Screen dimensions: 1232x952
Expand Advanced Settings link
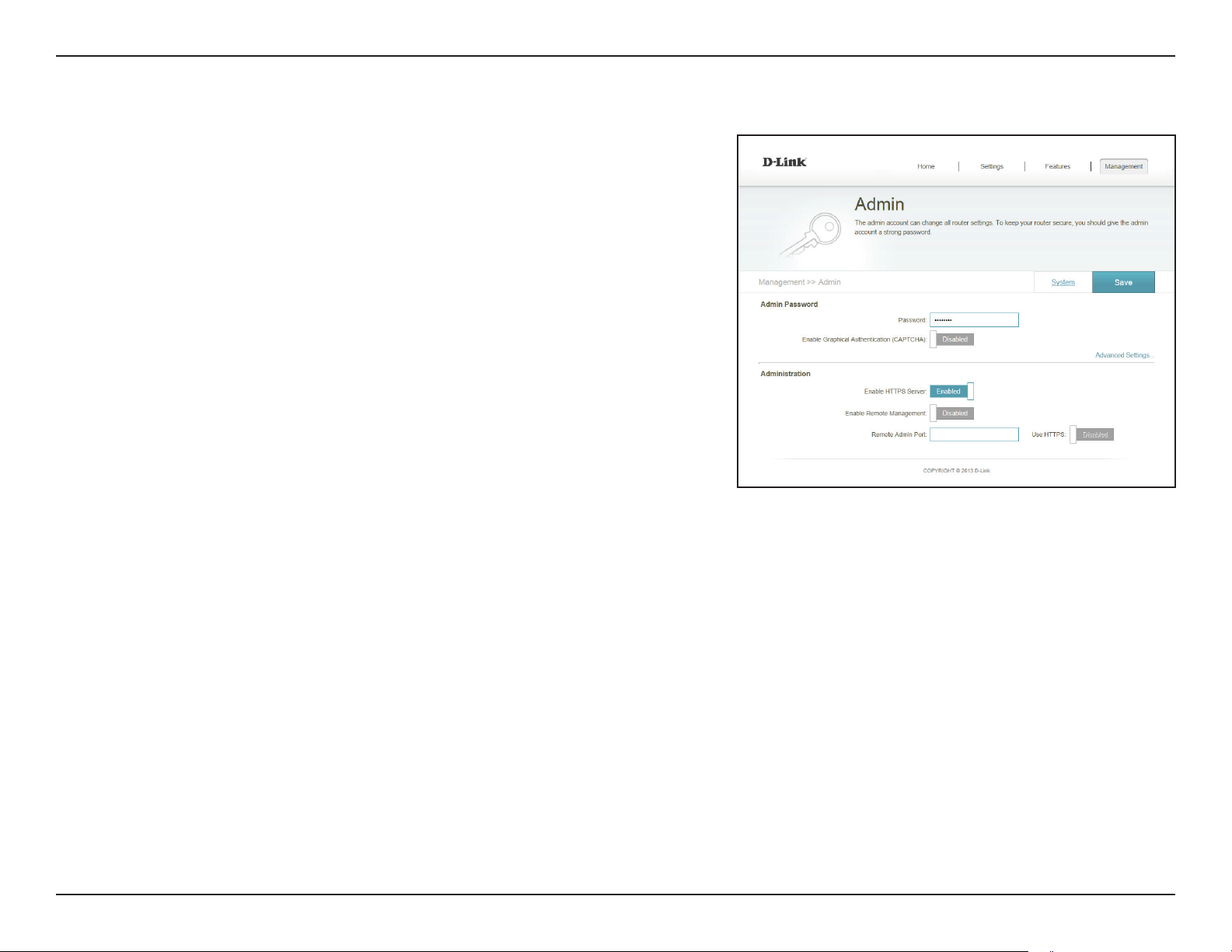click(x=1124, y=355)
